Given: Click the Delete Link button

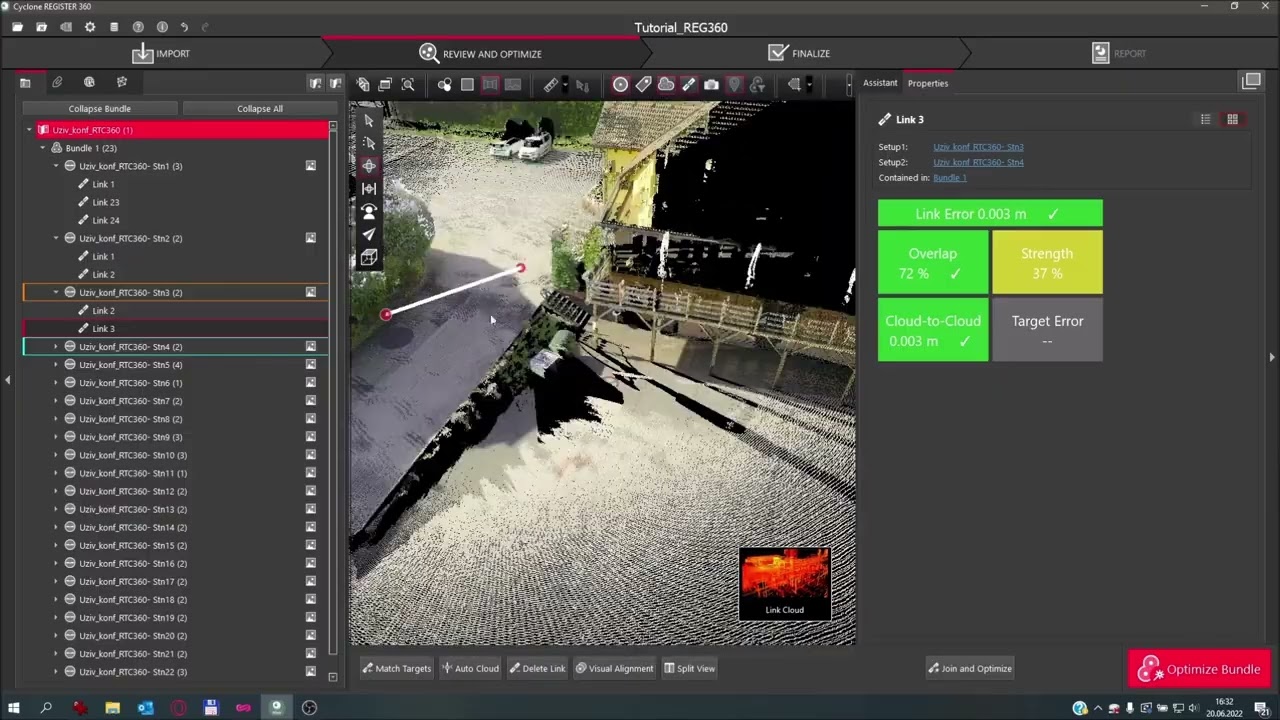Looking at the screenshot, I should (537, 668).
